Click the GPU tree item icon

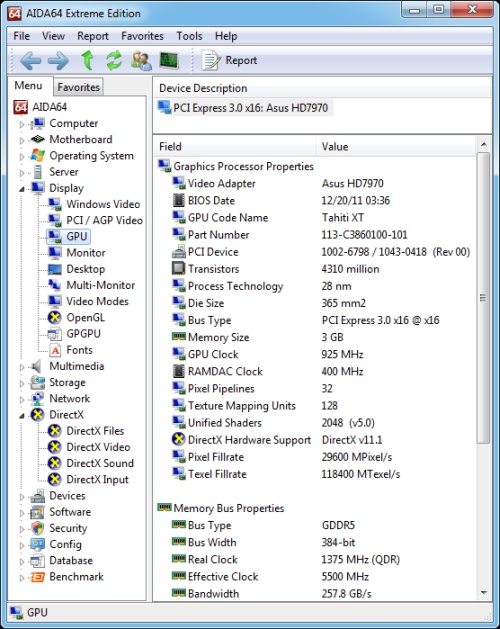click(x=55, y=236)
